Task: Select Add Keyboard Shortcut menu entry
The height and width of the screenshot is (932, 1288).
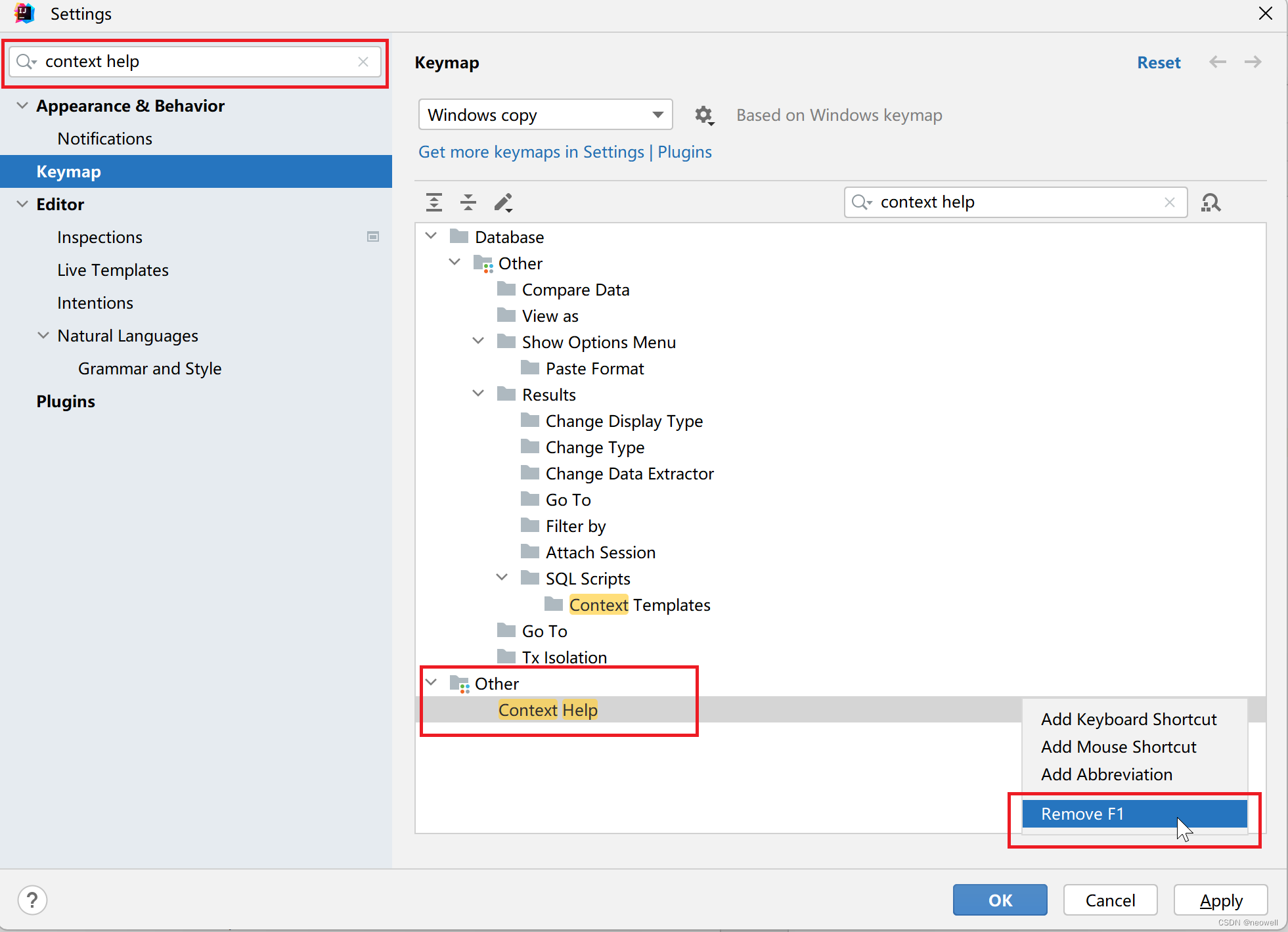Action: [1128, 719]
